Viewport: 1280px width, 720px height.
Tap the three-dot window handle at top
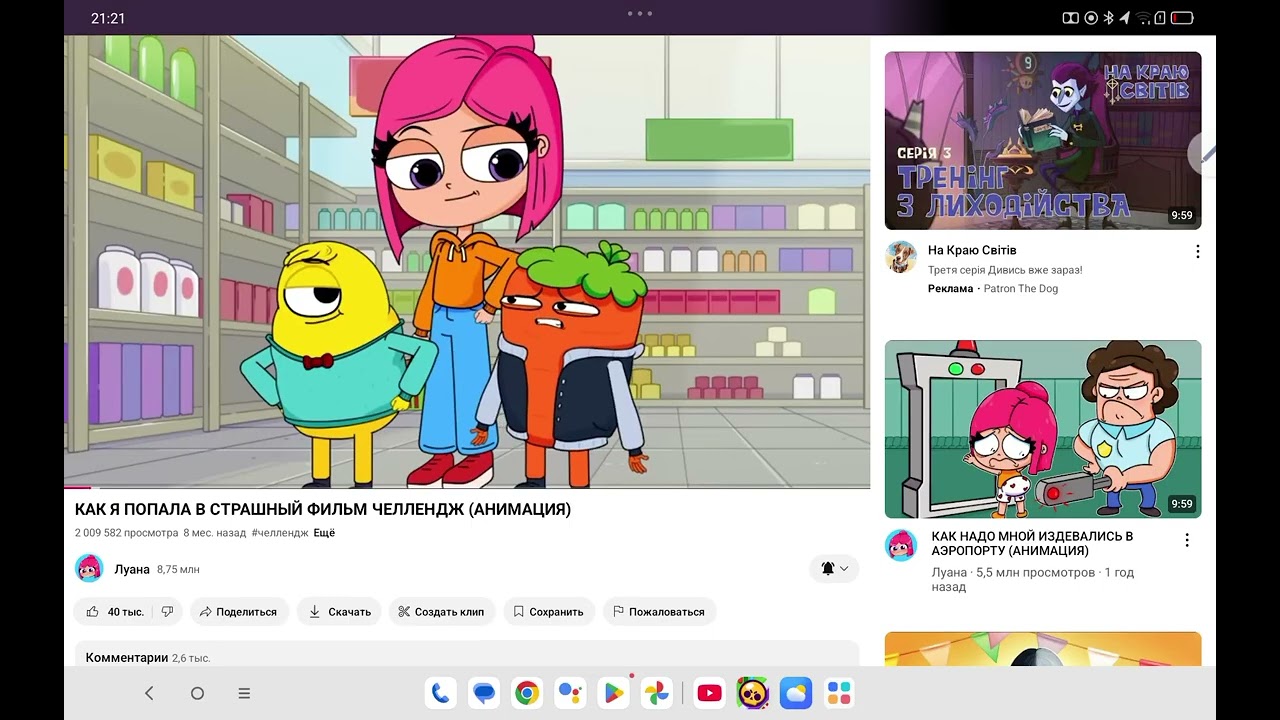tap(640, 13)
